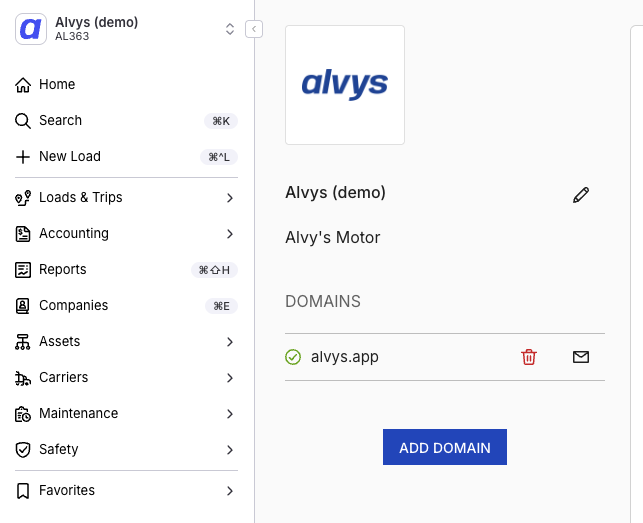
Task: Click the green verified check for alvys.app
Action: pyautogui.click(x=293, y=357)
